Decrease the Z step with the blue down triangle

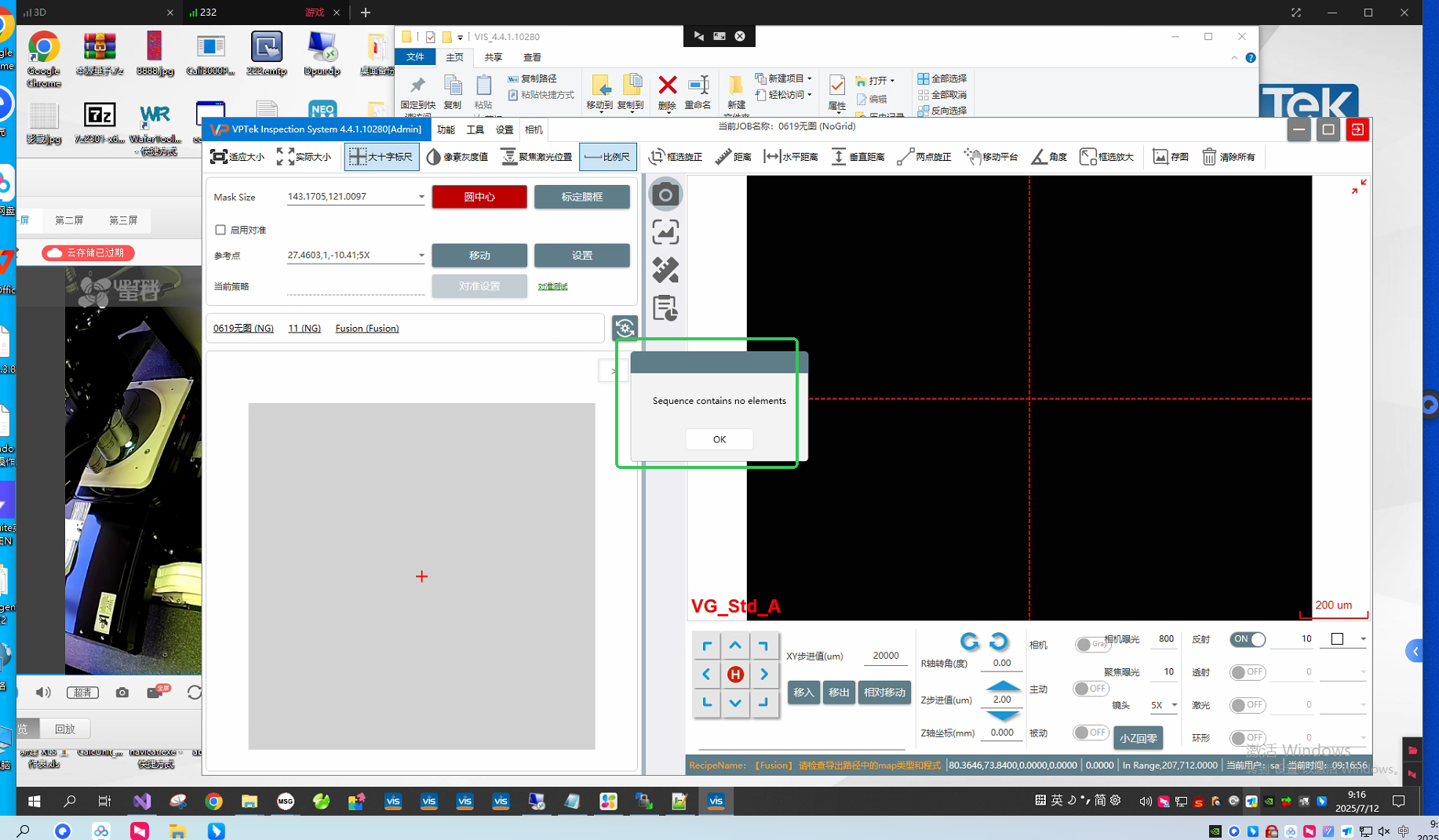(1002, 715)
